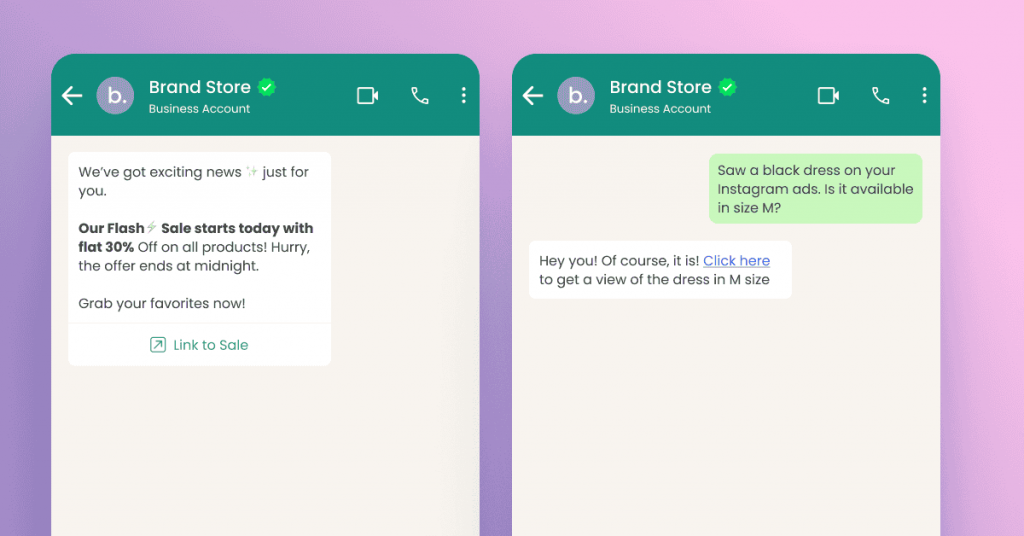1024x536 pixels.
Task: Click 'We've got exciting news' text
Action: tap(160, 172)
